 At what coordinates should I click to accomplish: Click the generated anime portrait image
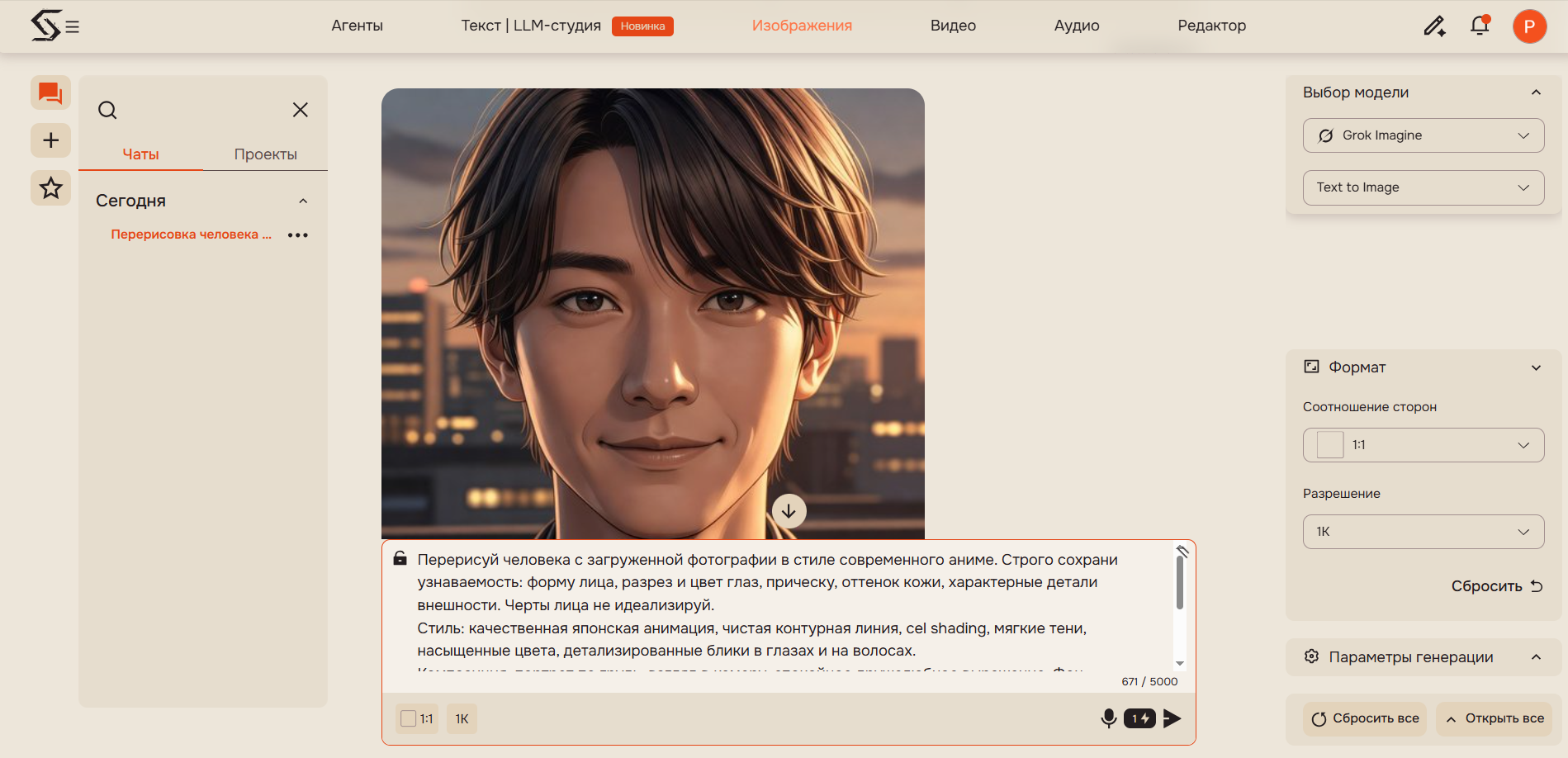click(652, 314)
